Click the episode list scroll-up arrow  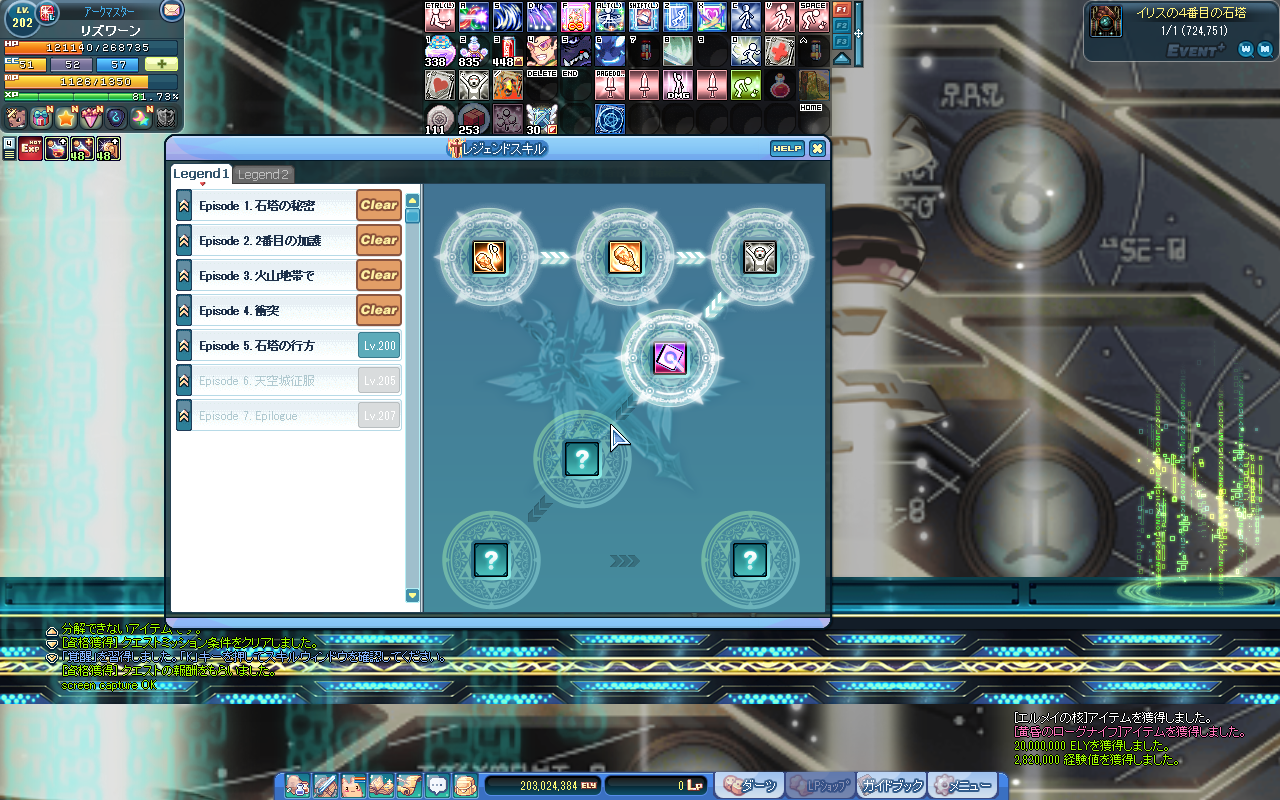412,199
